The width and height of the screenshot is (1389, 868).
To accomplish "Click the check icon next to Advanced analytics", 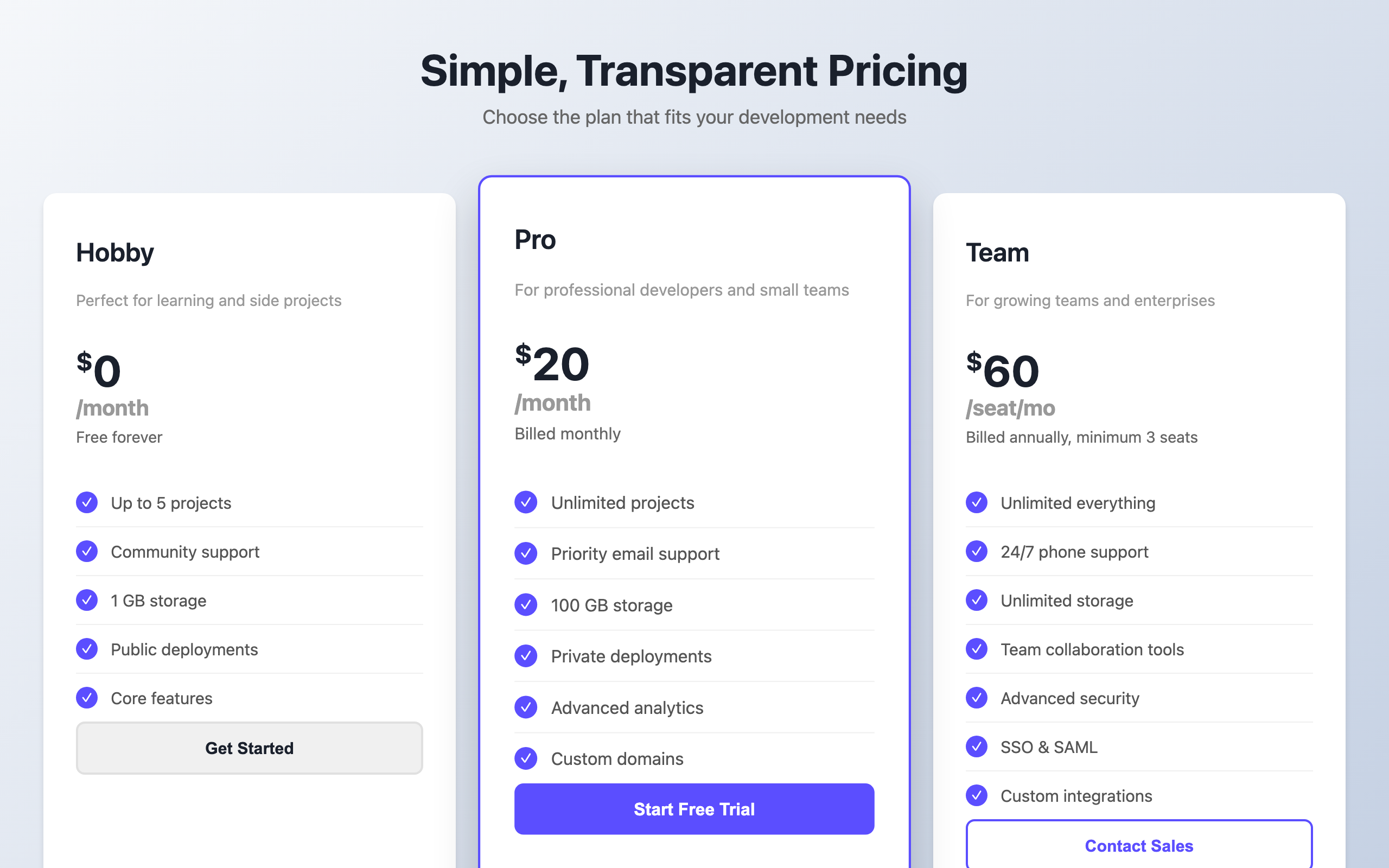I will click(x=526, y=707).
